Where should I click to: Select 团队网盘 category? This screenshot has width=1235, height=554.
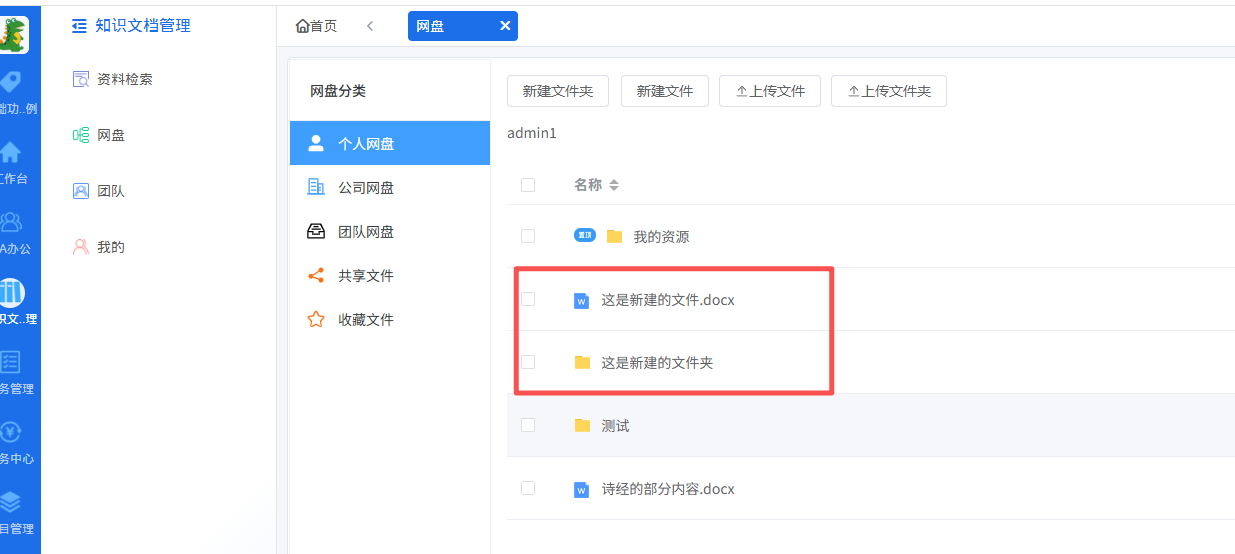click(x=390, y=231)
